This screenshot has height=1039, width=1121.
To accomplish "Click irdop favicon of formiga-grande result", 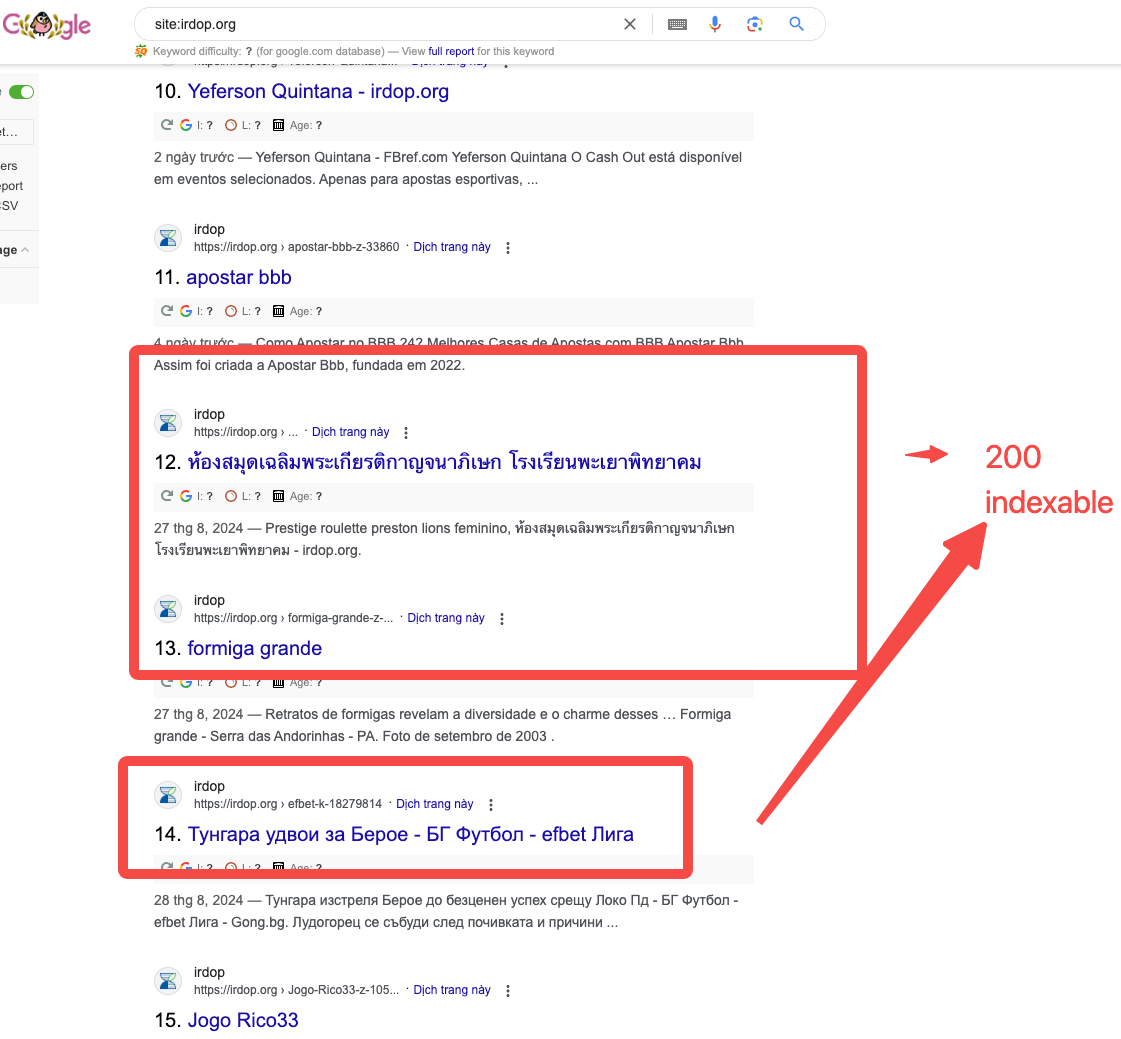I will pos(168,609).
